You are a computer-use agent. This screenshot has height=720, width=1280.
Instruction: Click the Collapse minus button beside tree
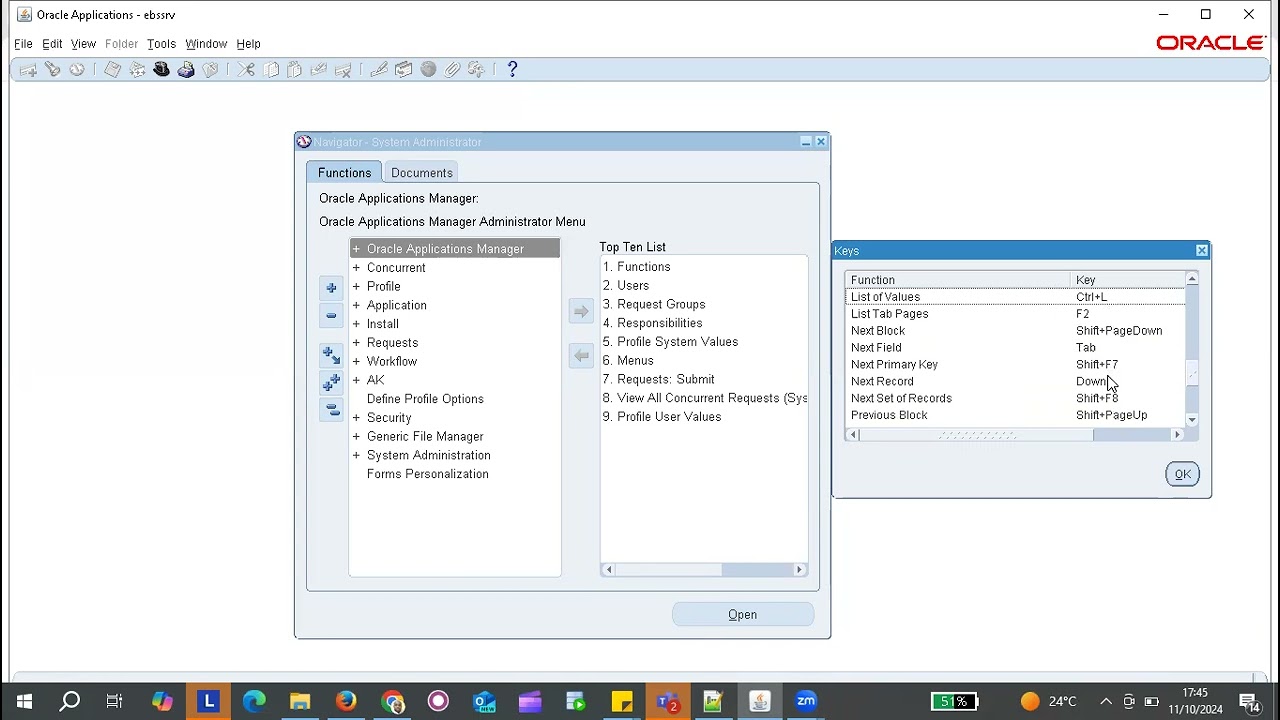click(331, 316)
